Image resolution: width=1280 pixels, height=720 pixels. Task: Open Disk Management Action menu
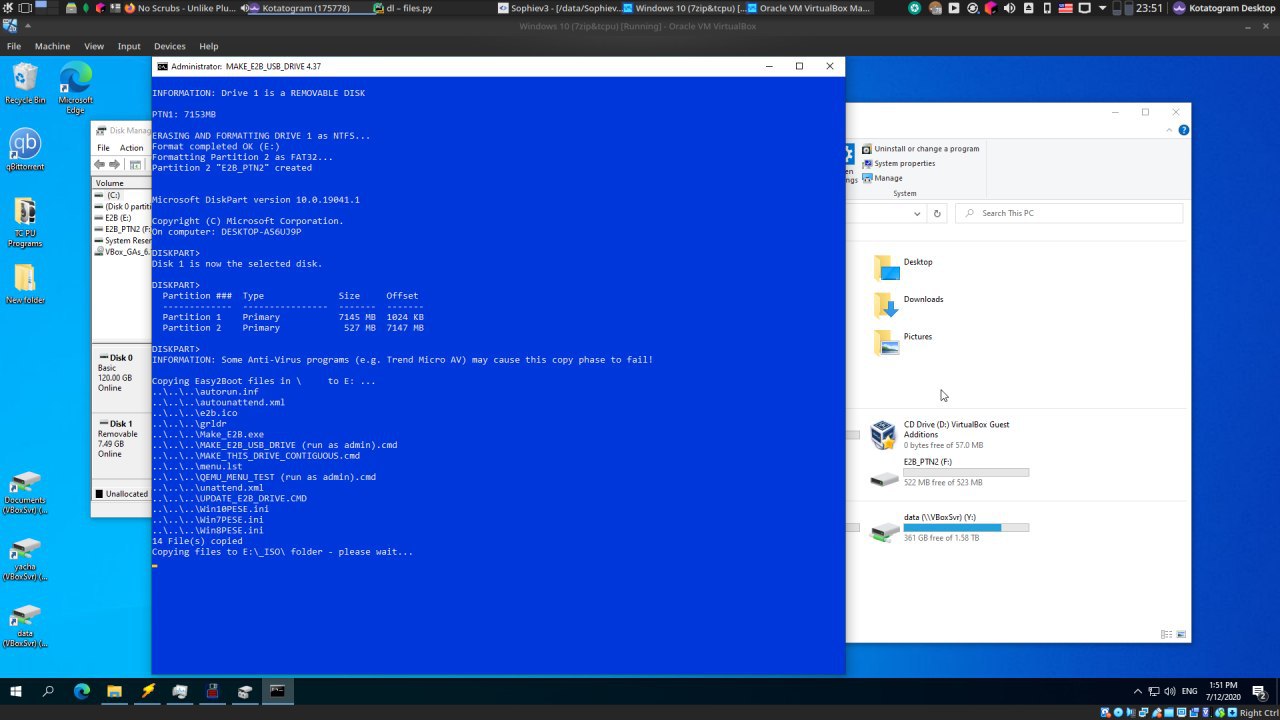pos(132,148)
